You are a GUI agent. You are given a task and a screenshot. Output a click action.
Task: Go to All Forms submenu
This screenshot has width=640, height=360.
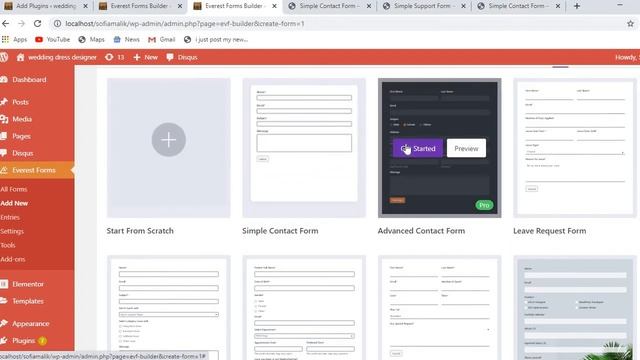[x=14, y=189]
